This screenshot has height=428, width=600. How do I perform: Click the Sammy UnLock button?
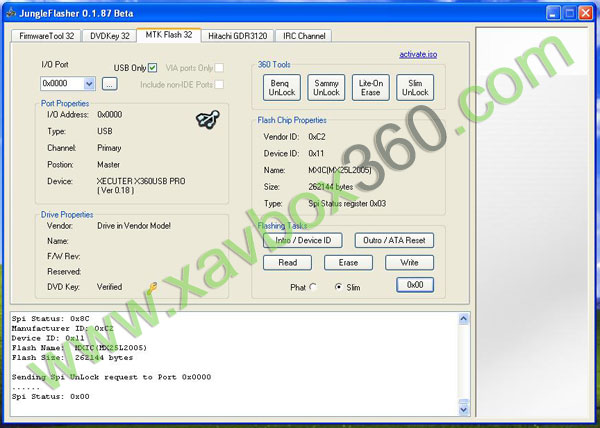(326, 88)
